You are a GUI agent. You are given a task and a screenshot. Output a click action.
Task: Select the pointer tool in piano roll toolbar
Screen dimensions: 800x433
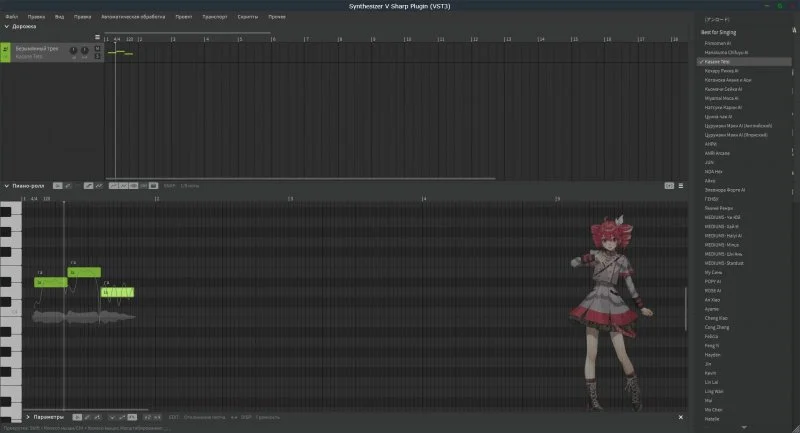(58, 186)
